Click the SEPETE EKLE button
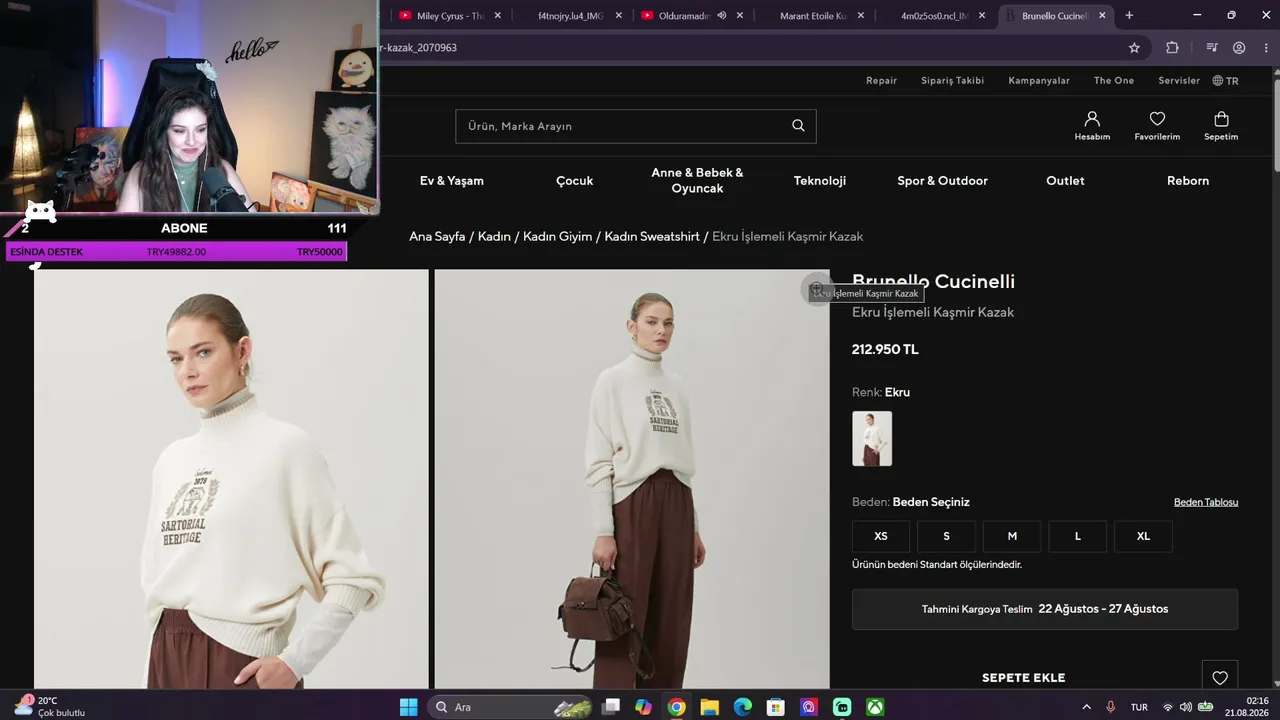The width and height of the screenshot is (1280, 720). pos(1023,678)
